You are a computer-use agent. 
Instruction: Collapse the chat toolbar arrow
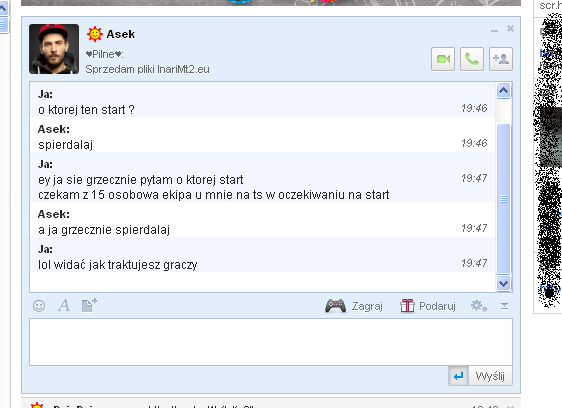click(x=504, y=306)
